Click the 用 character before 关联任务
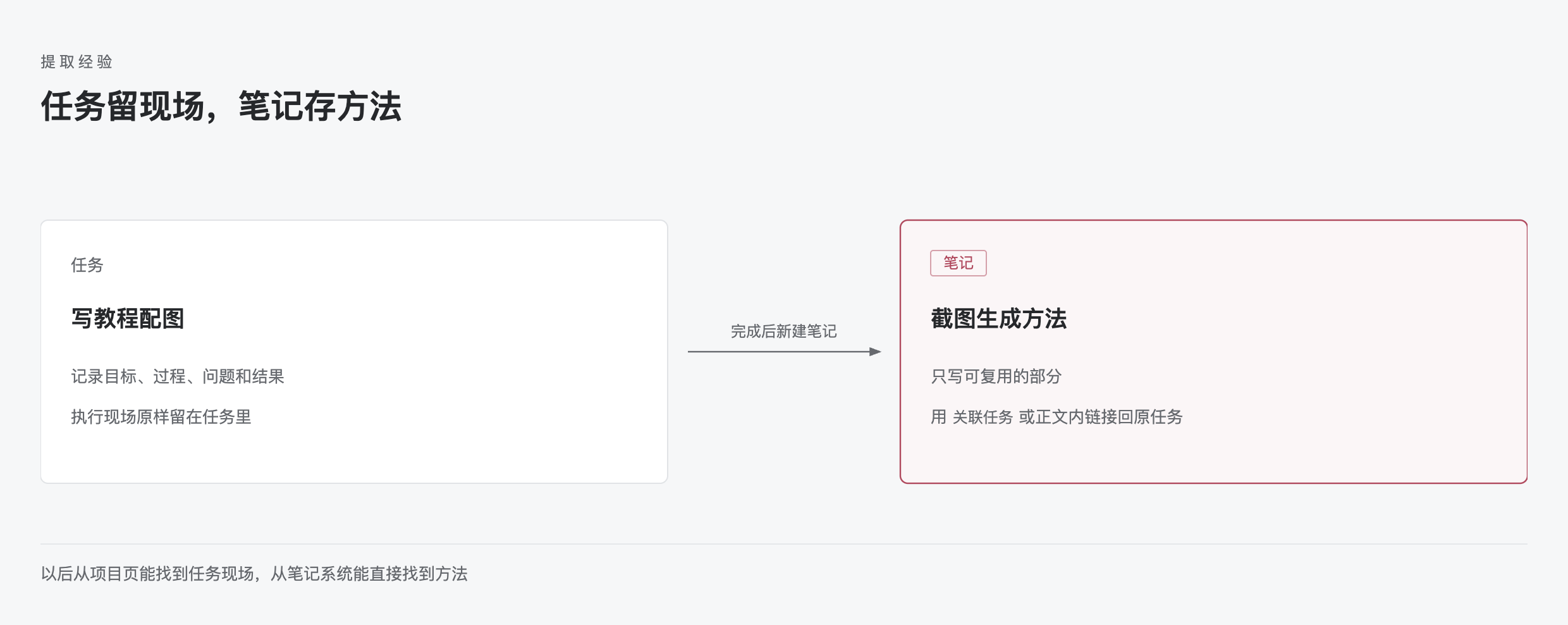Viewport: 1568px width, 625px height. [x=938, y=417]
